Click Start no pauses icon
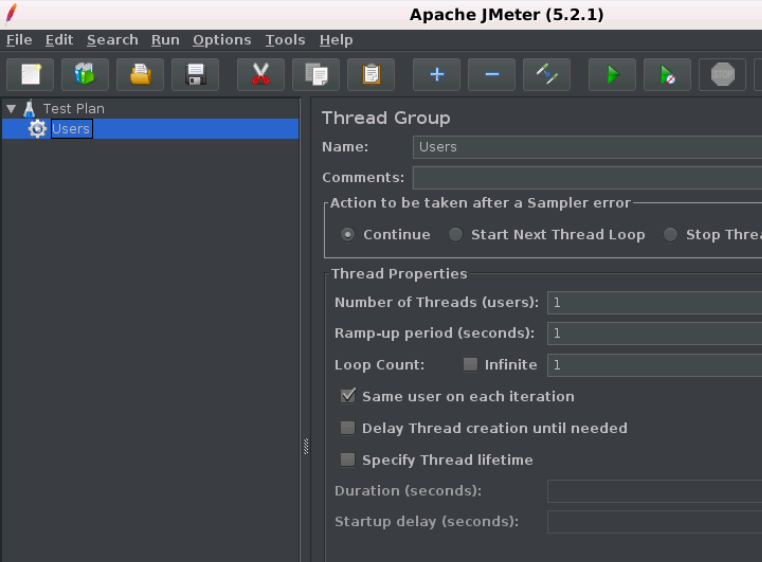Screen dimensions: 762x562 pyautogui.click(x=667, y=74)
